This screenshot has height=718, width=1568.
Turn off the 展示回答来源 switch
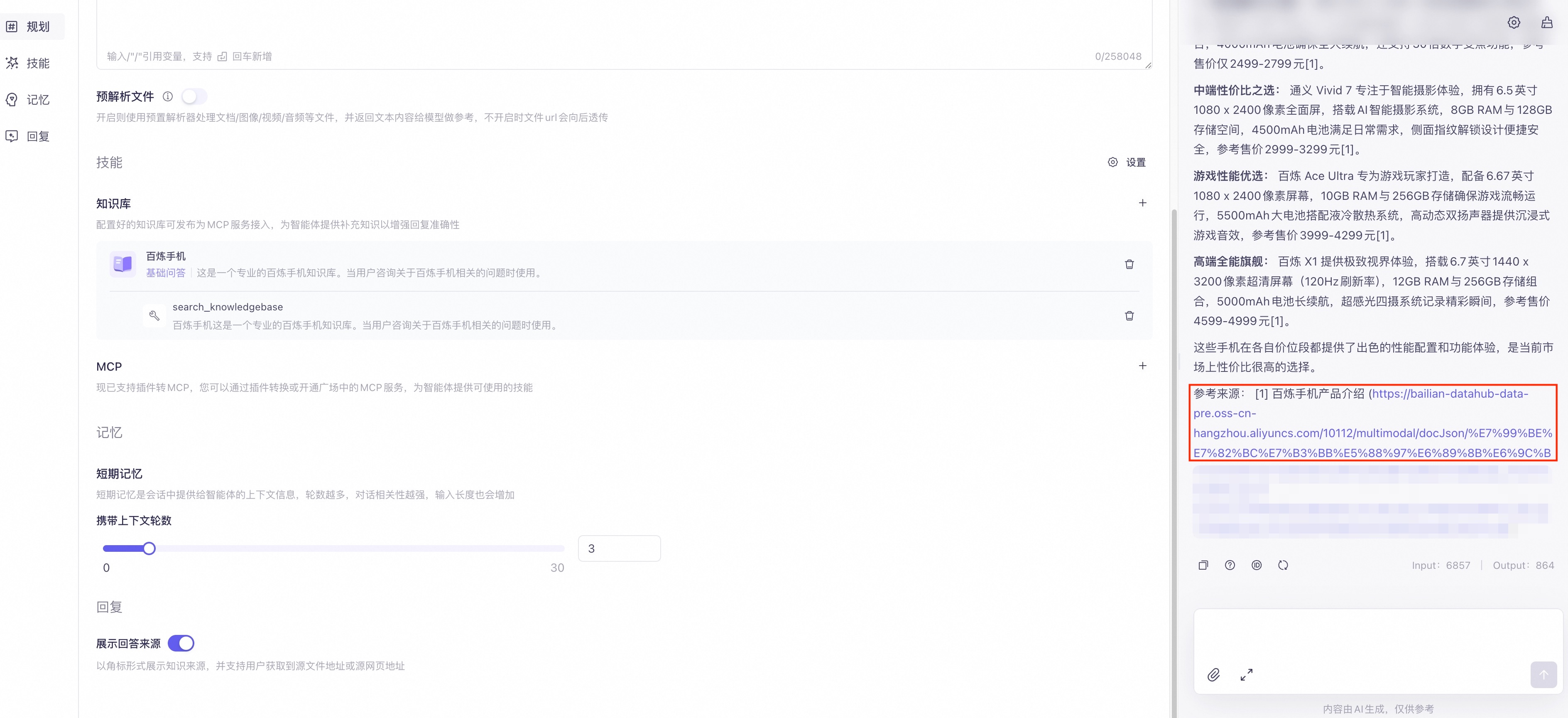point(181,643)
